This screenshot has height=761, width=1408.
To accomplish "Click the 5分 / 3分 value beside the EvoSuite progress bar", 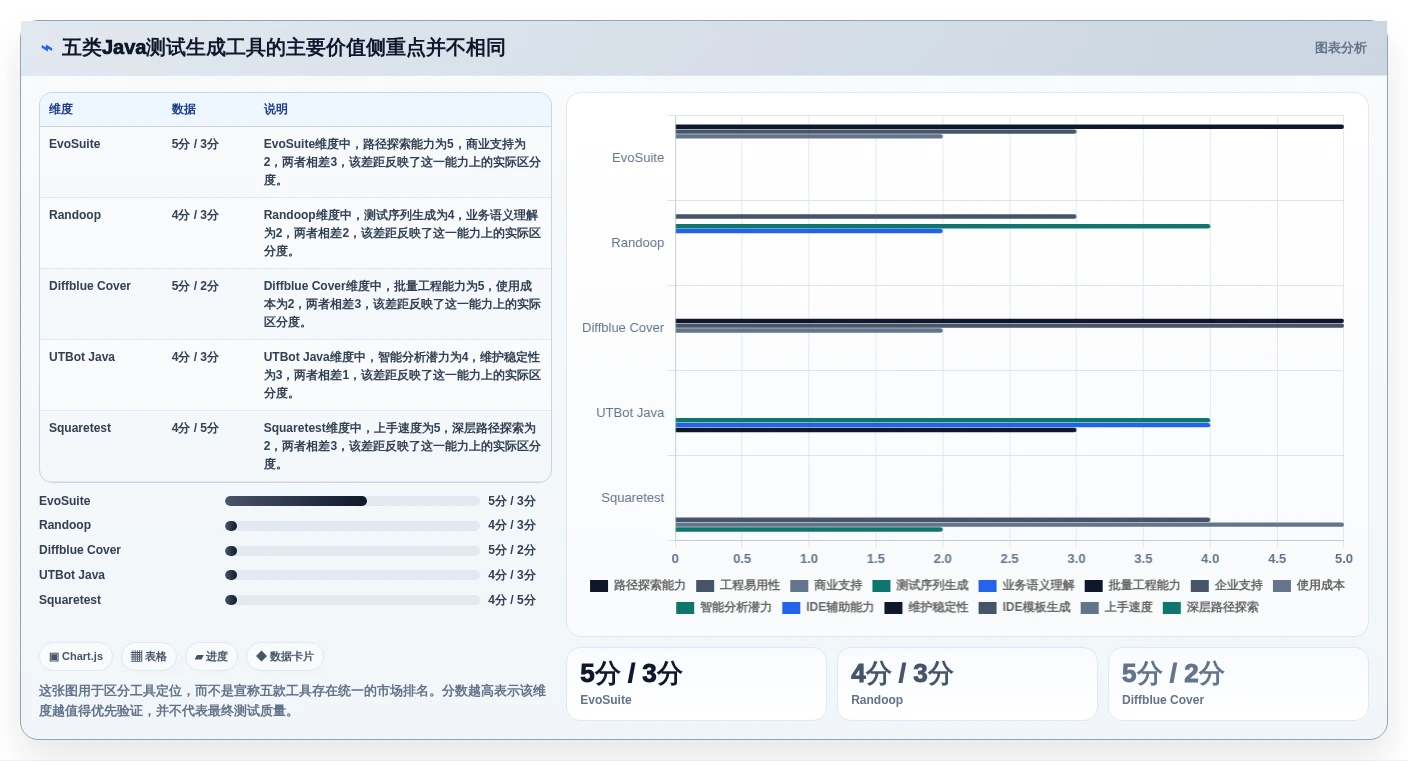I will 512,501.
